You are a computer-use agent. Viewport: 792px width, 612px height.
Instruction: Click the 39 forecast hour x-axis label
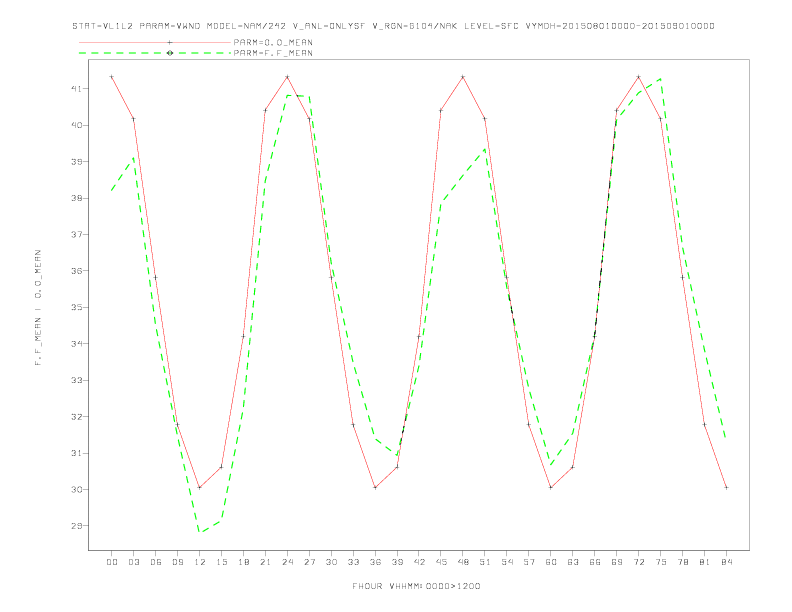[x=397, y=562]
